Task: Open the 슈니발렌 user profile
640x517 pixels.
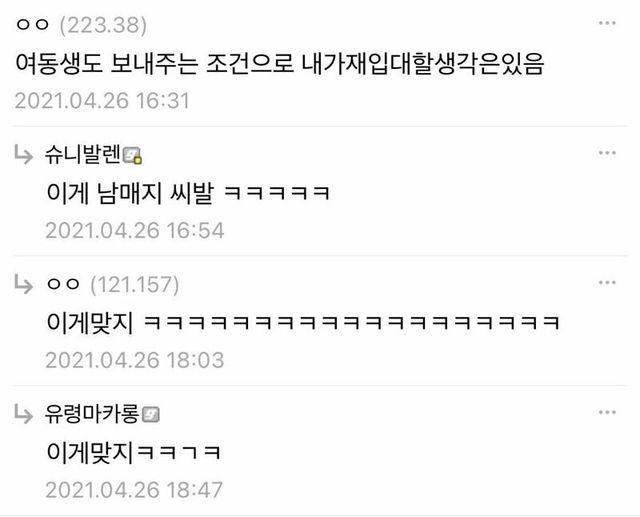Action: pyautogui.click(x=83, y=155)
